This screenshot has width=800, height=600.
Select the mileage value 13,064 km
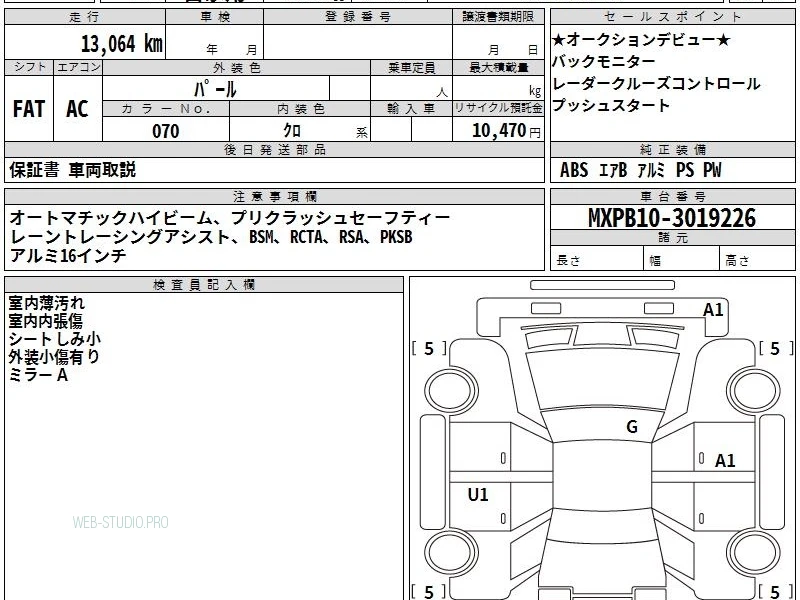121,43
